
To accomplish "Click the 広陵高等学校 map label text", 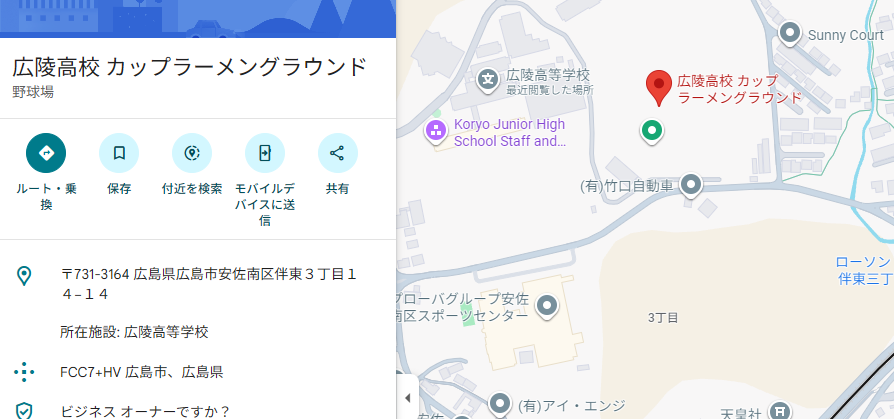I will 548,75.
